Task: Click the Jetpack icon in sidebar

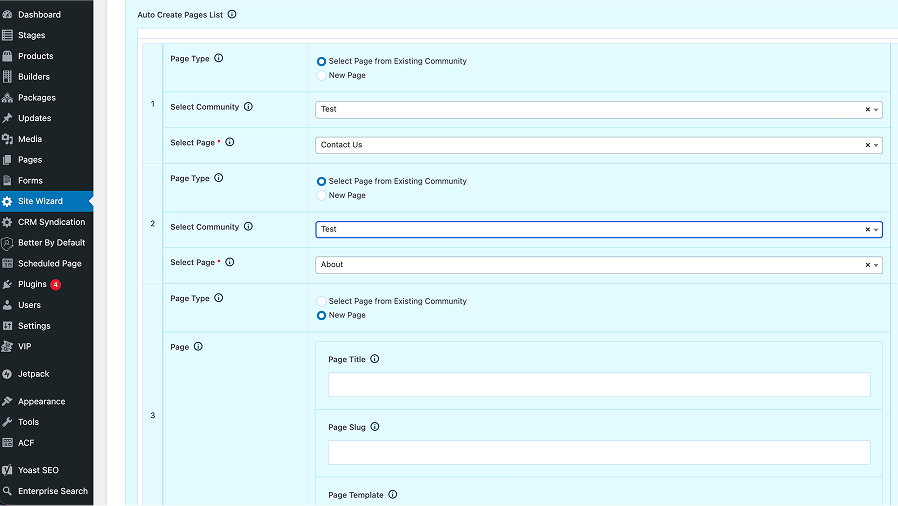Action: (x=7, y=374)
